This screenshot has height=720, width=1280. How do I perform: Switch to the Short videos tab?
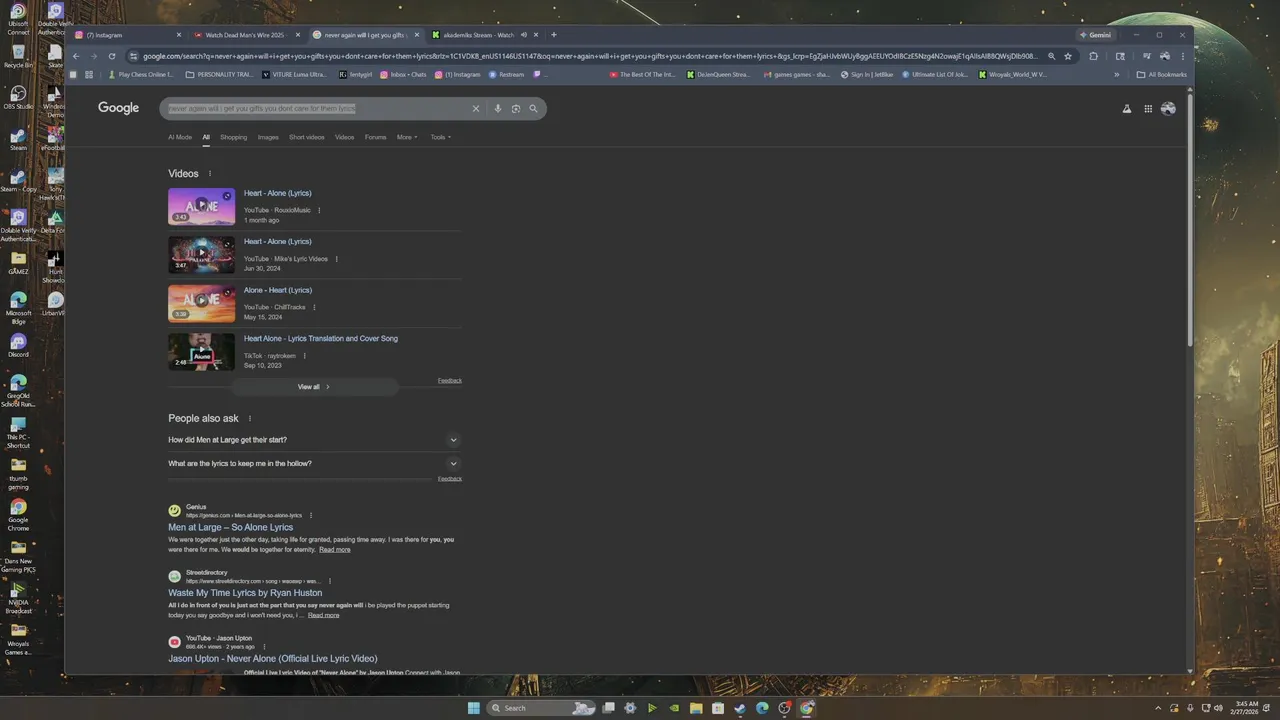coord(307,137)
